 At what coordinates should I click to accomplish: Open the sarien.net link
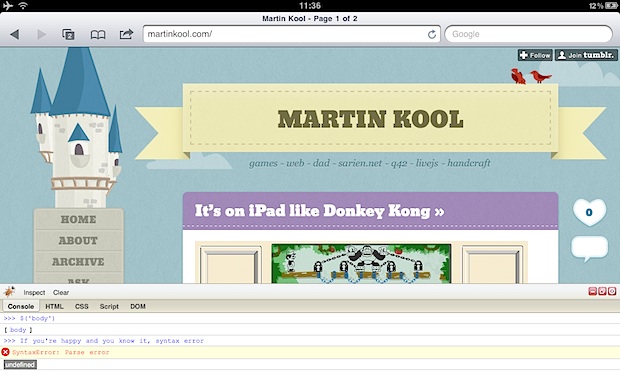pyautogui.click(x=360, y=163)
